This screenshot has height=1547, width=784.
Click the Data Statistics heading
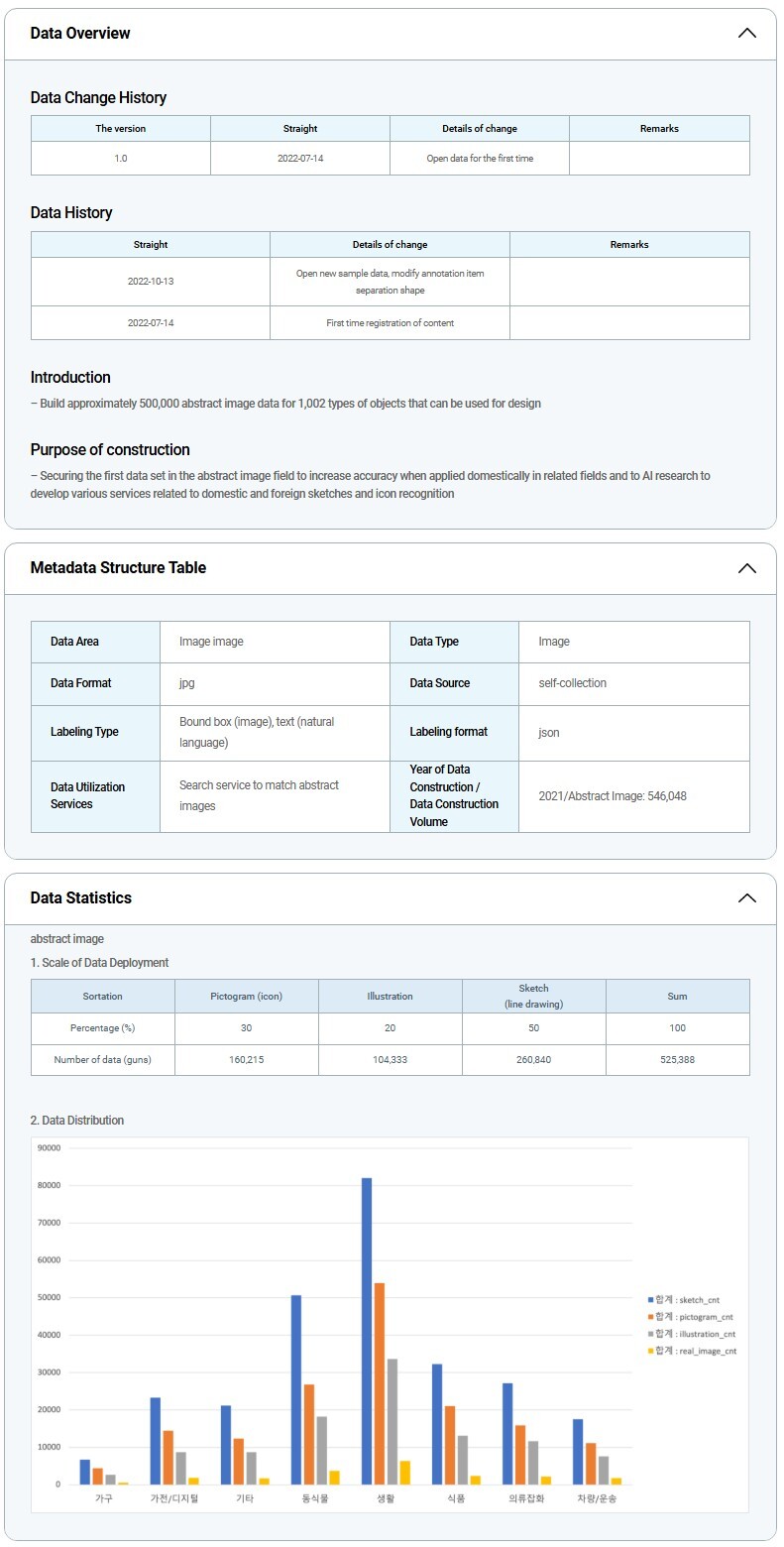point(80,898)
